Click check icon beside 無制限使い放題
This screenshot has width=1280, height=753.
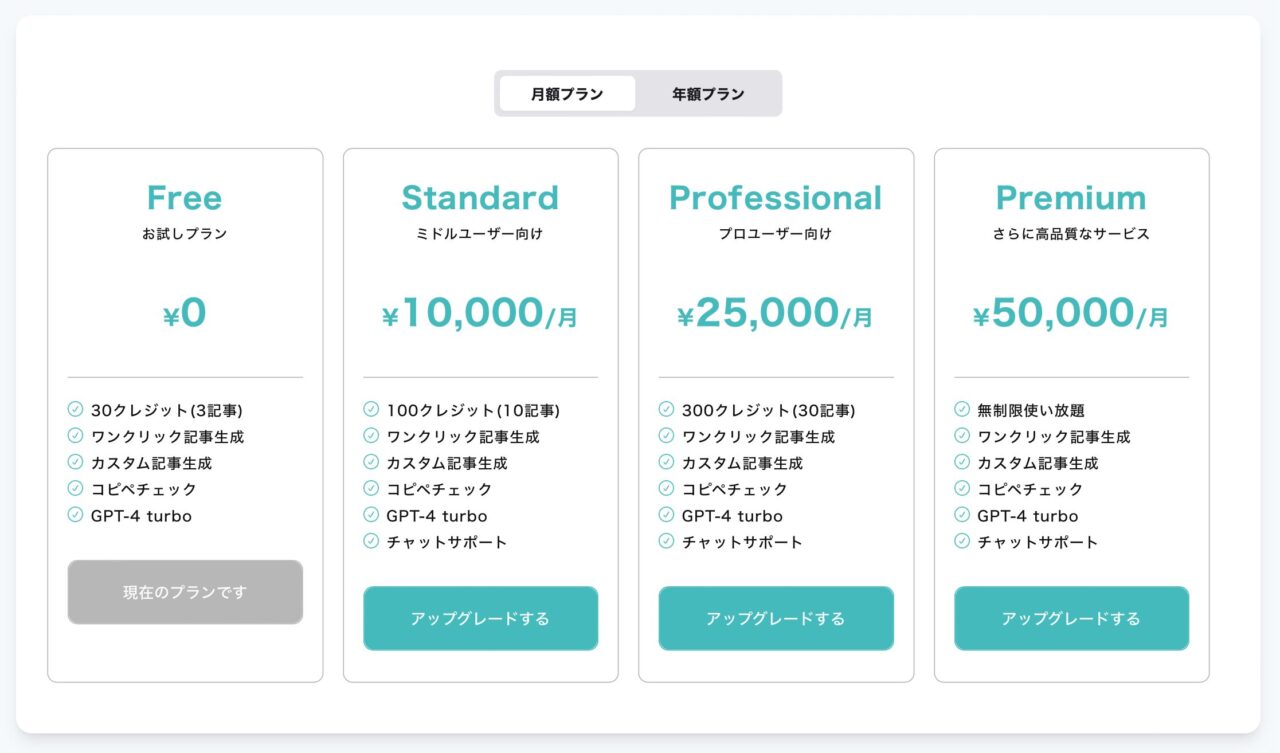pos(962,409)
